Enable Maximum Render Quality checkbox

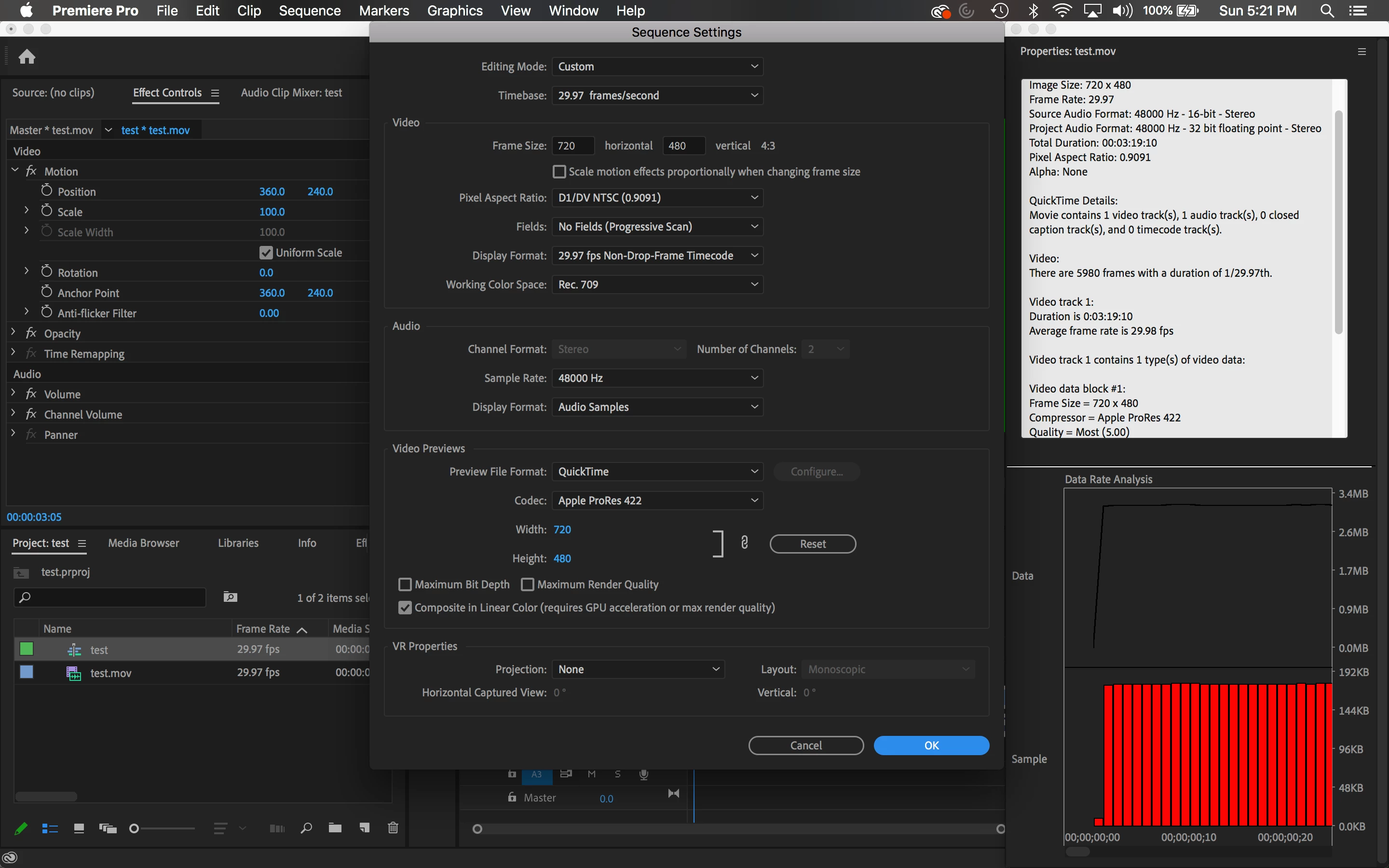coord(527,584)
